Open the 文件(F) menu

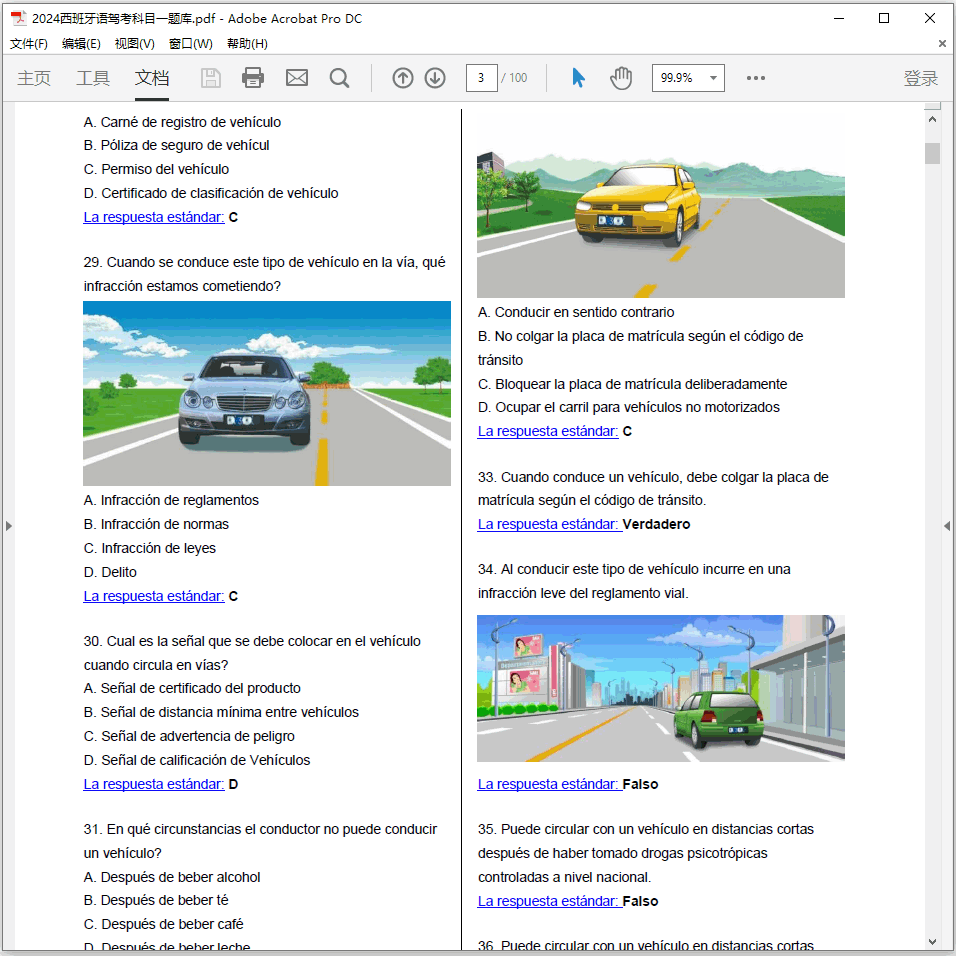pyautogui.click(x=29, y=44)
